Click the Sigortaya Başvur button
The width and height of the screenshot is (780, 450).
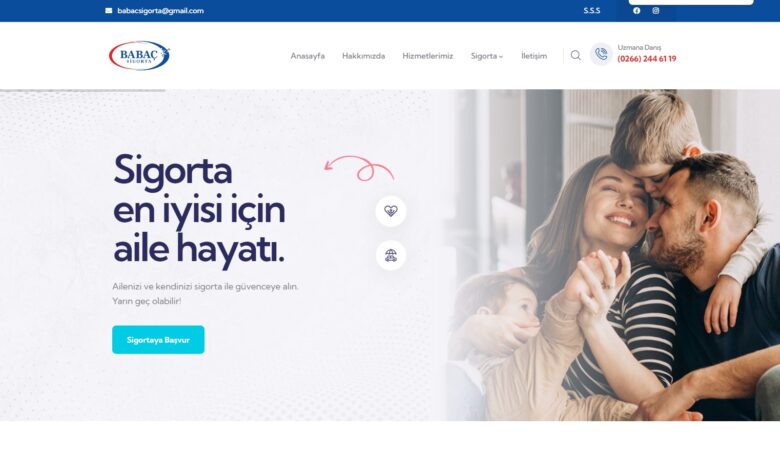158,340
